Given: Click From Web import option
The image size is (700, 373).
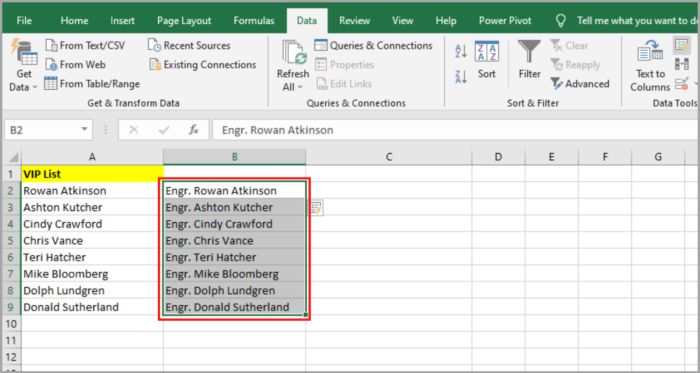Looking at the screenshot, I should click(75, 65).
